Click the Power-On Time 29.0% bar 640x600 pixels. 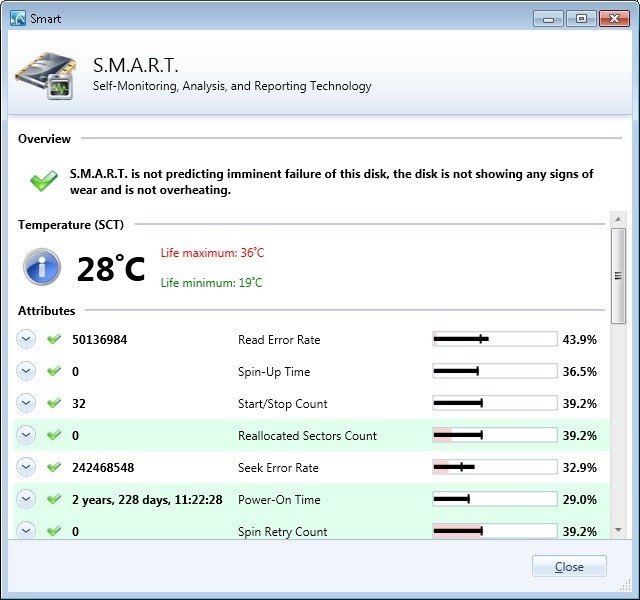(495, 499)
